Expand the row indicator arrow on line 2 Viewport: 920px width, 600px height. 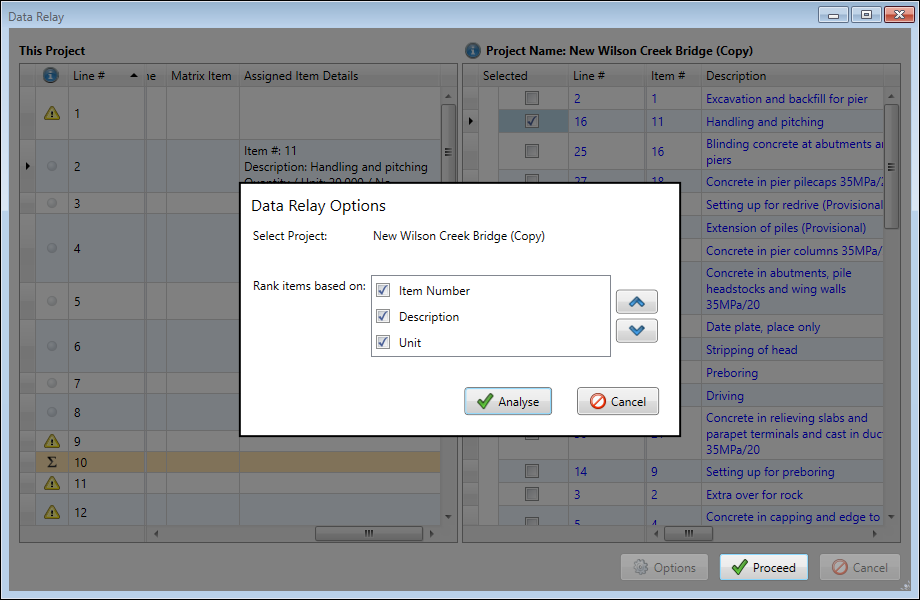(28, 167)
